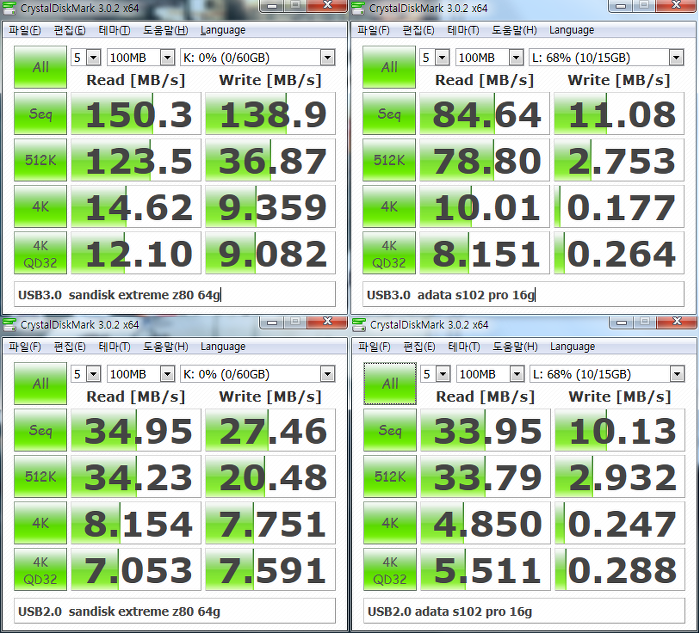Run Seq test in USB2.0 adata window

pyautogui.click(x=390, y=430)
